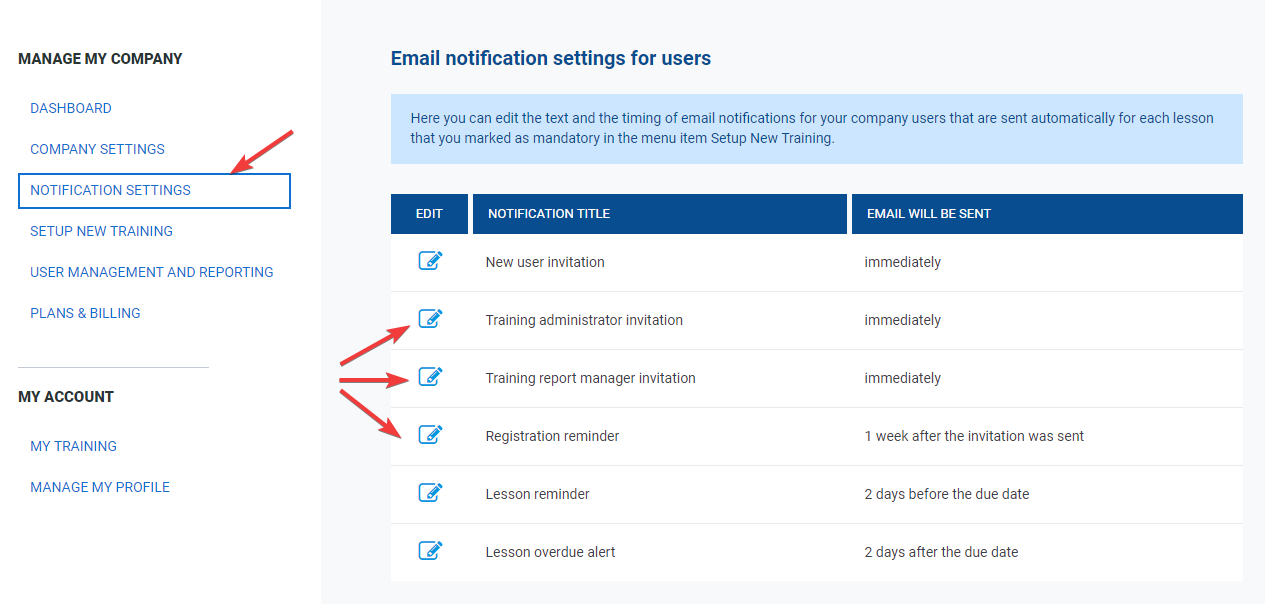Screen dimensions: 1265x604
Task: Edit the Lesson overdue alert notification
Action: (430, 551)
